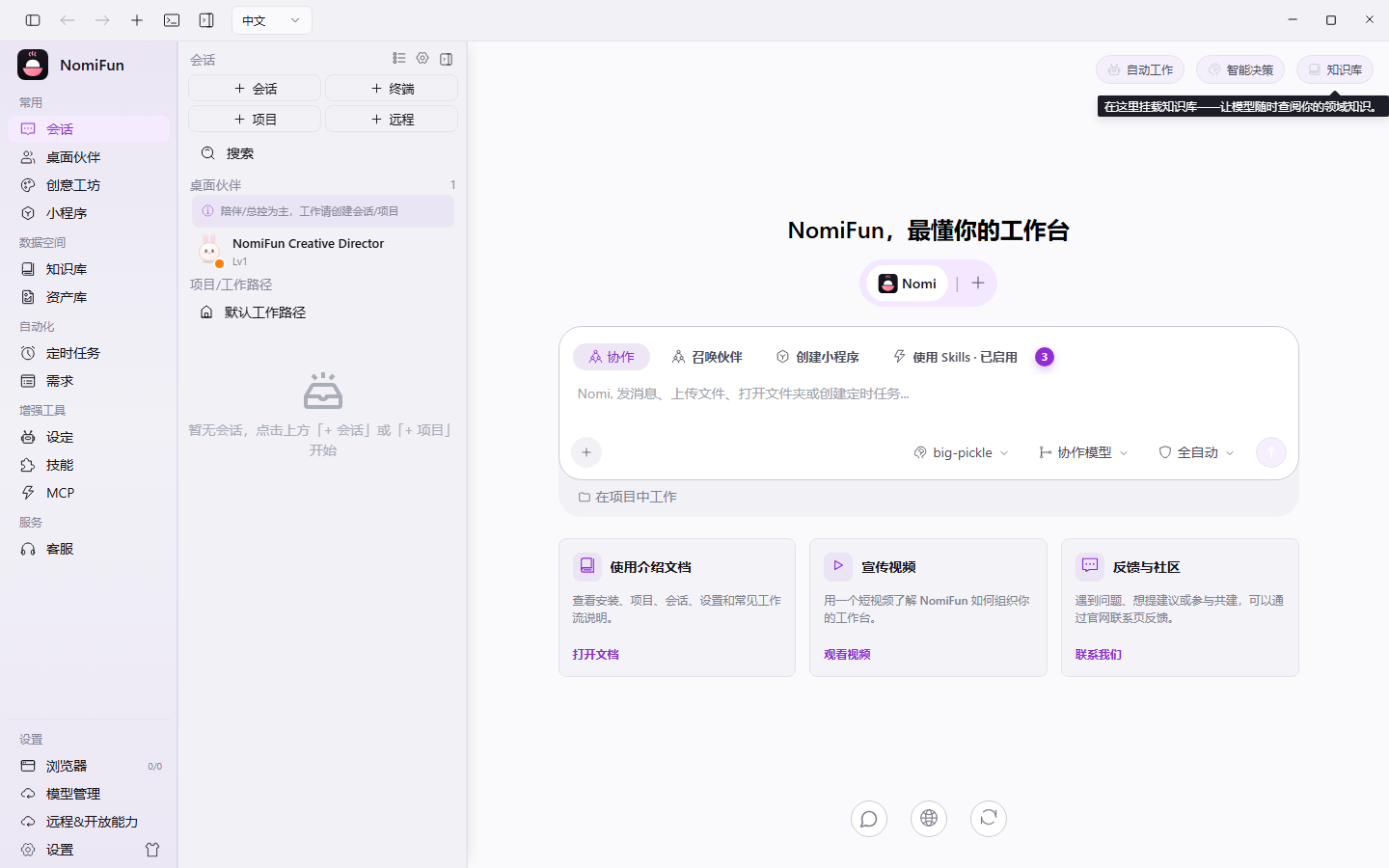Click the 使用介绍文档 card icon
The image size is (1389, 868).
point(586,566)
